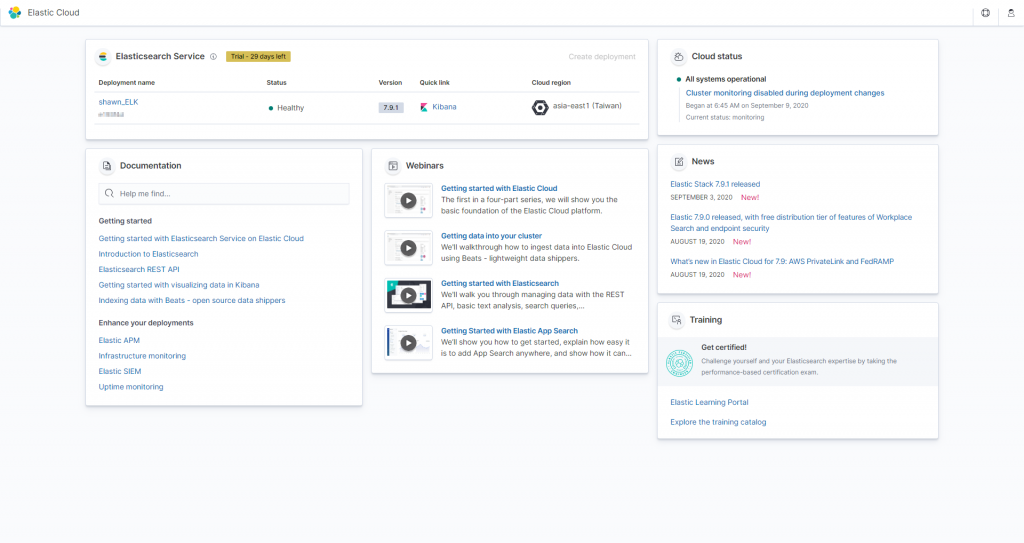Screen dimensions: 1024x543
Task: Click the info icon beside Elasticsearch Service
Action: (x=213, y=57)
